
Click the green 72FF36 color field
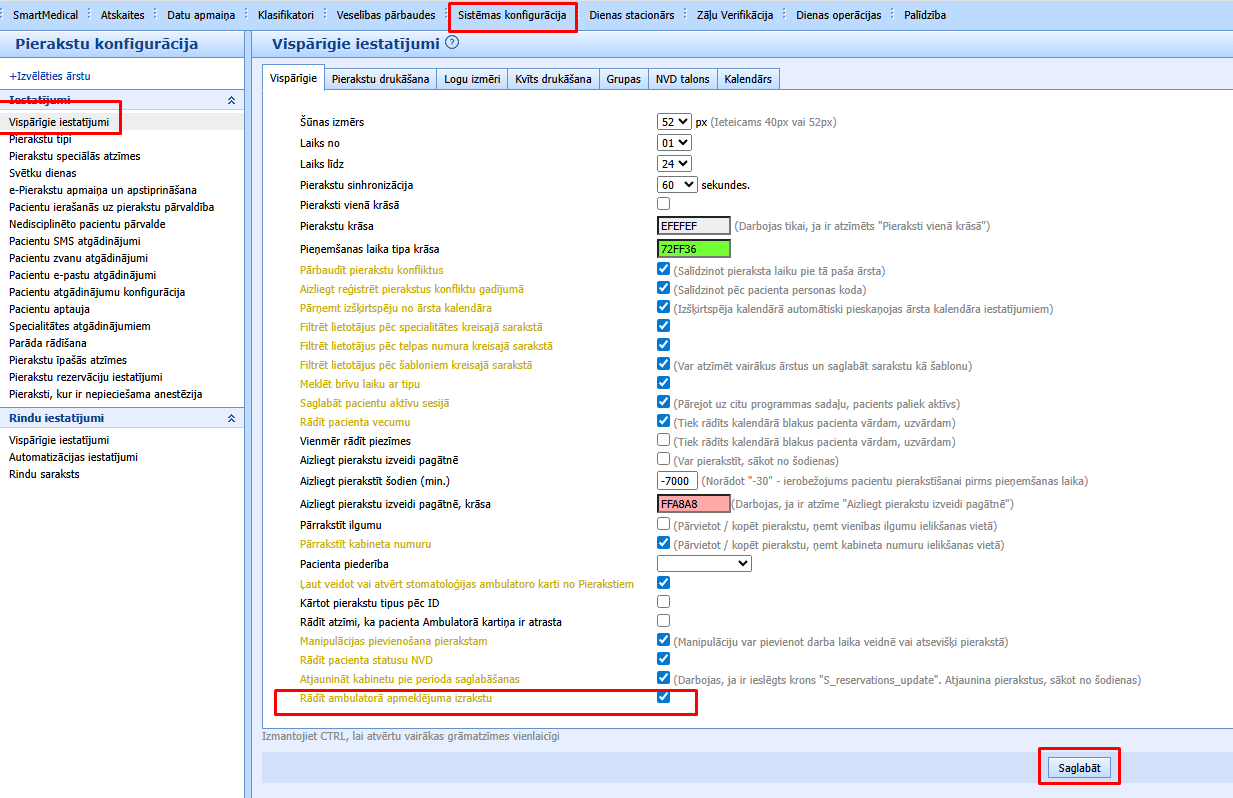point(694,248)
